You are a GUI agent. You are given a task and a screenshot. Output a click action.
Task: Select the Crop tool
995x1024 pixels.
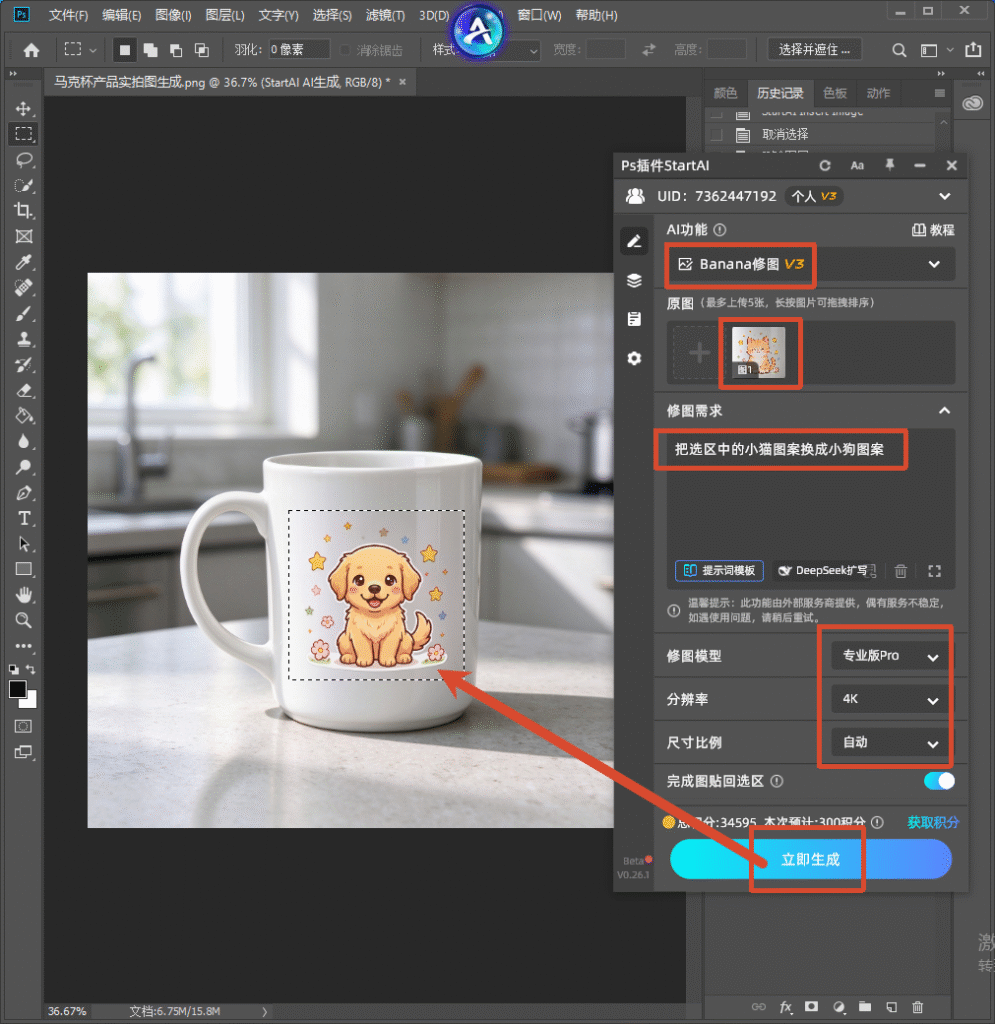[x=24, y=210]
